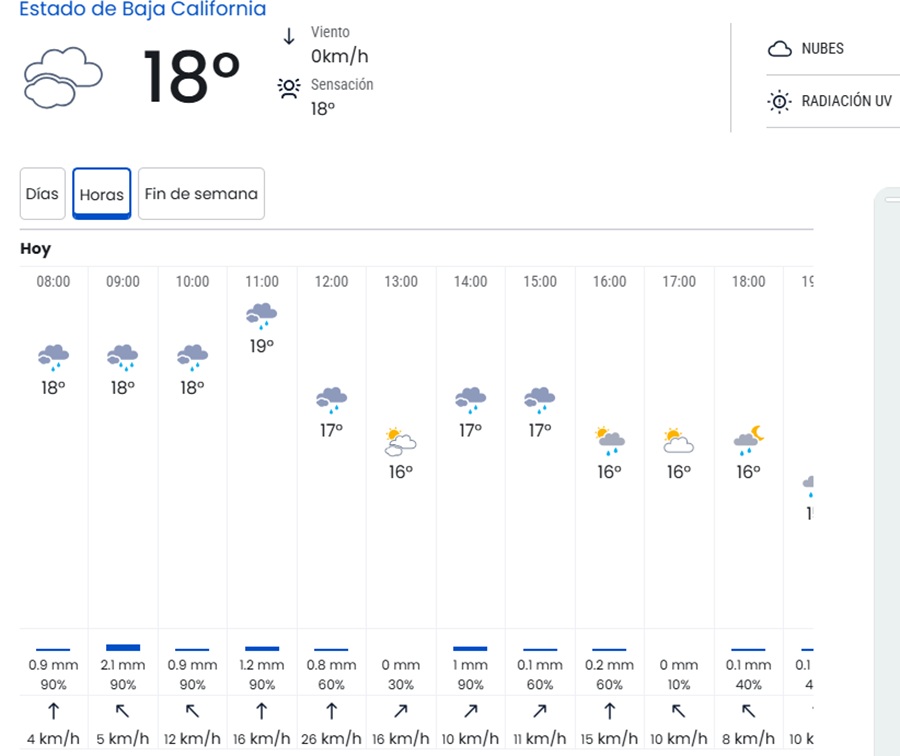Click the moon rain icon at 18:00
The image size is (900, 756).
coord(749,439)
